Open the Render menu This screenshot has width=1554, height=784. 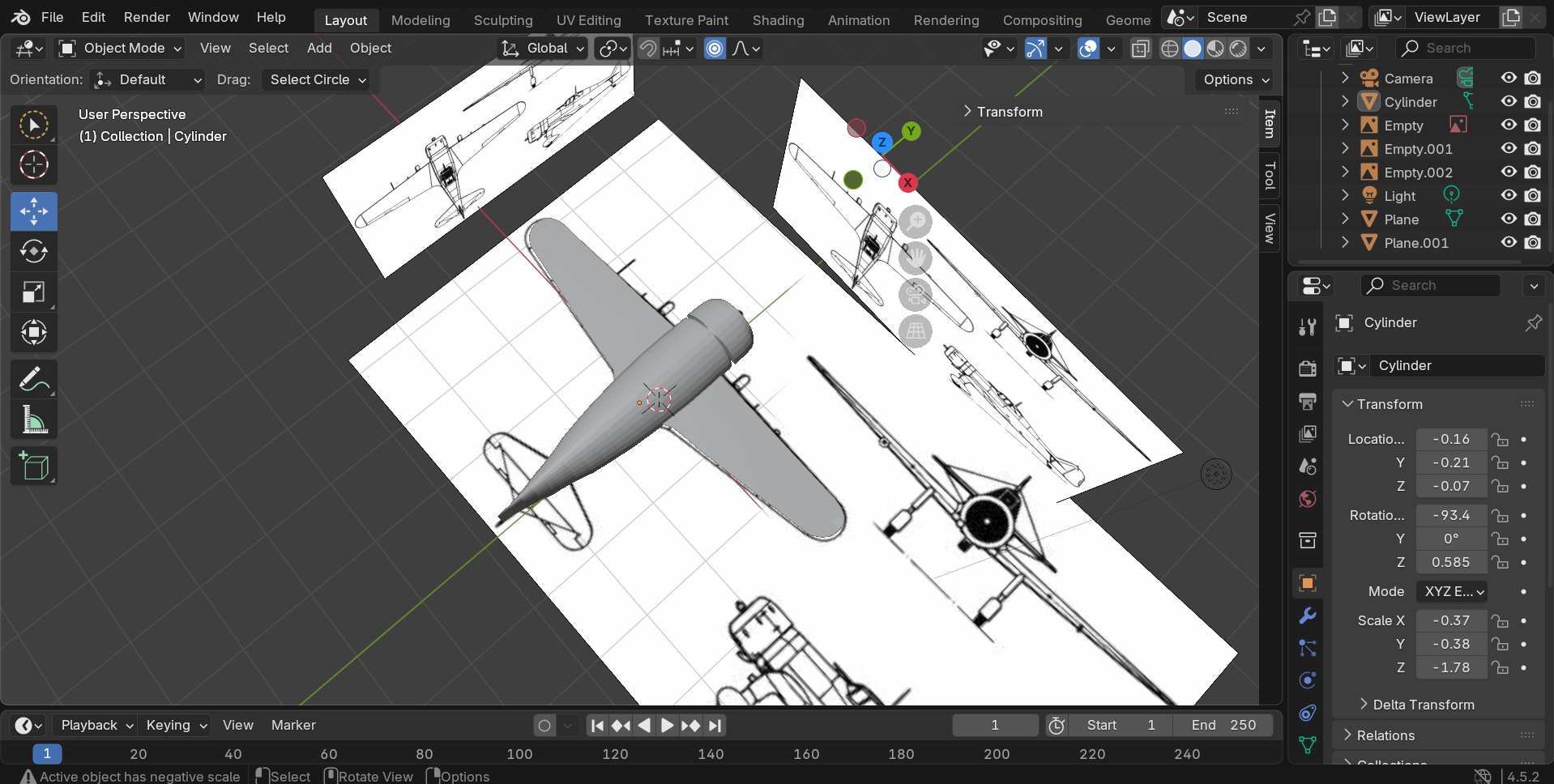tap(147, 17)
